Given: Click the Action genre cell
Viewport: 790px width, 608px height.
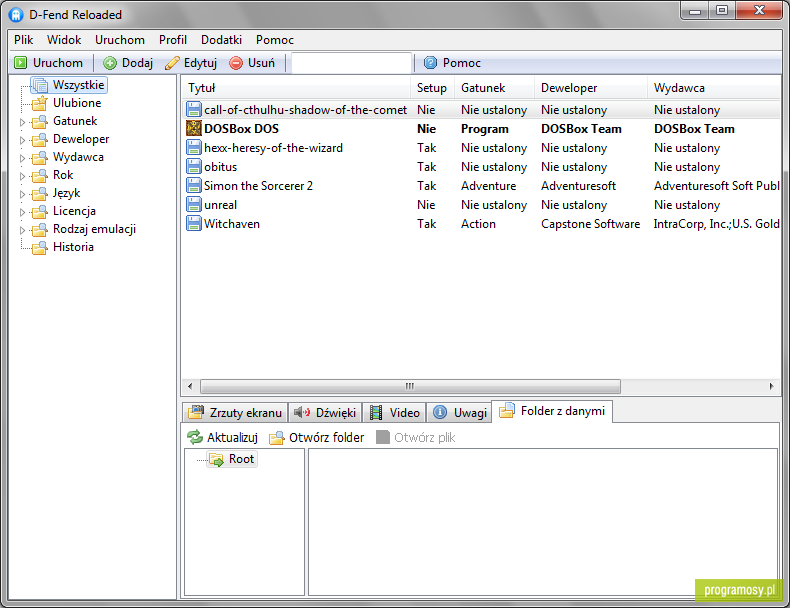Looking at the screenshot, I should click(x=478, y=224).
